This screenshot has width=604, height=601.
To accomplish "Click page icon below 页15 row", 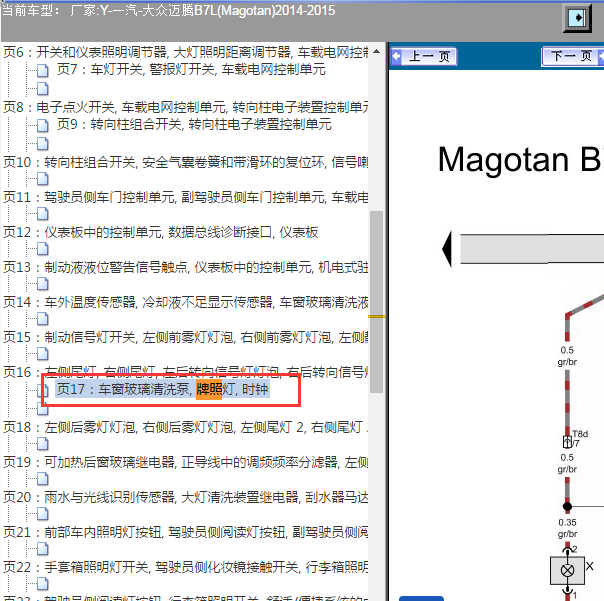I will (x=43, y=354).
